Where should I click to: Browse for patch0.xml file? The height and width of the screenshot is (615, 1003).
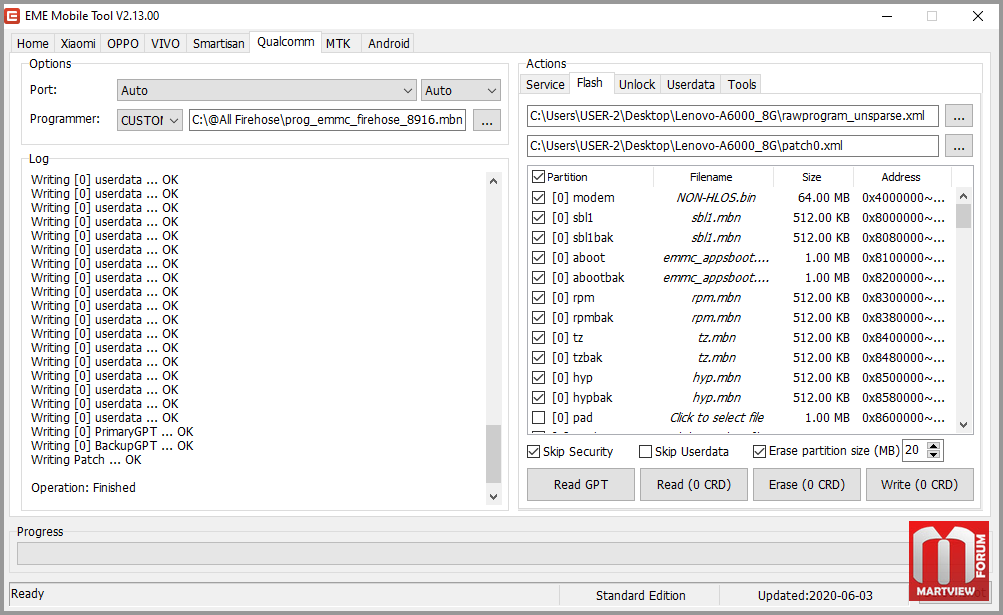958,146
